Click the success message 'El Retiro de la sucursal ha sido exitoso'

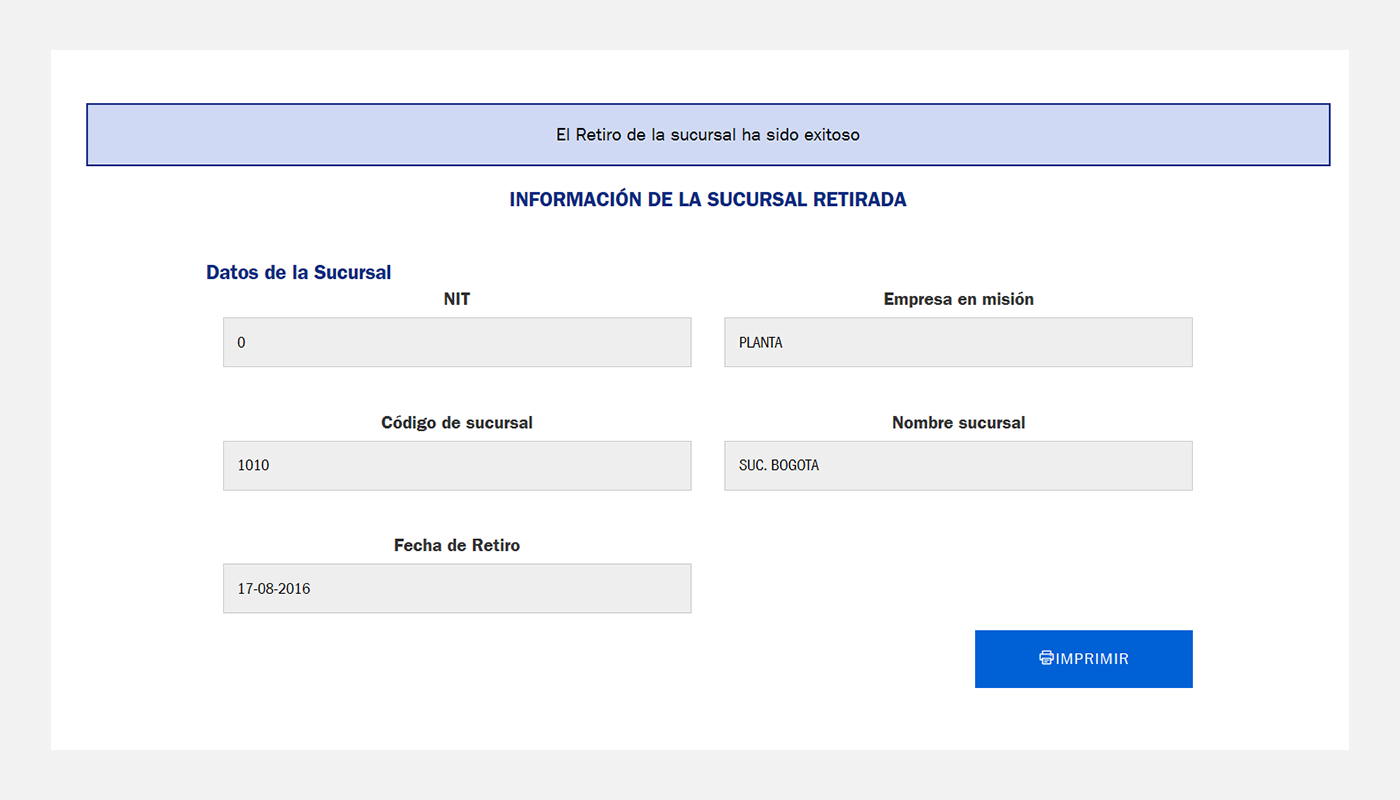pos(708,134)
